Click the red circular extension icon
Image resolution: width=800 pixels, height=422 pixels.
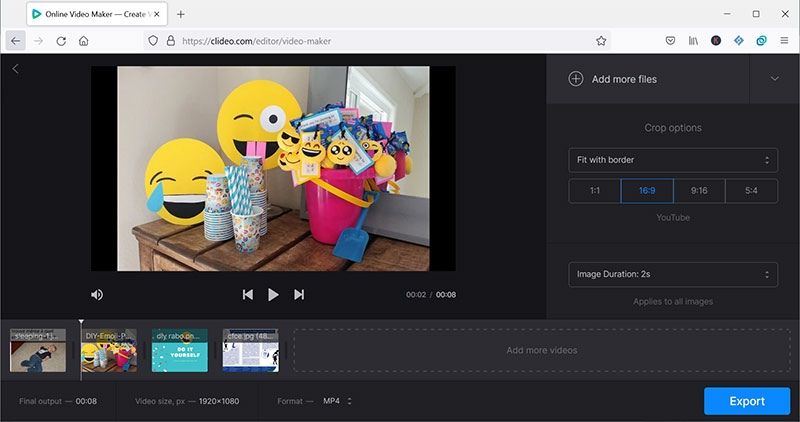pyautogui.click(x=716, y=41)
